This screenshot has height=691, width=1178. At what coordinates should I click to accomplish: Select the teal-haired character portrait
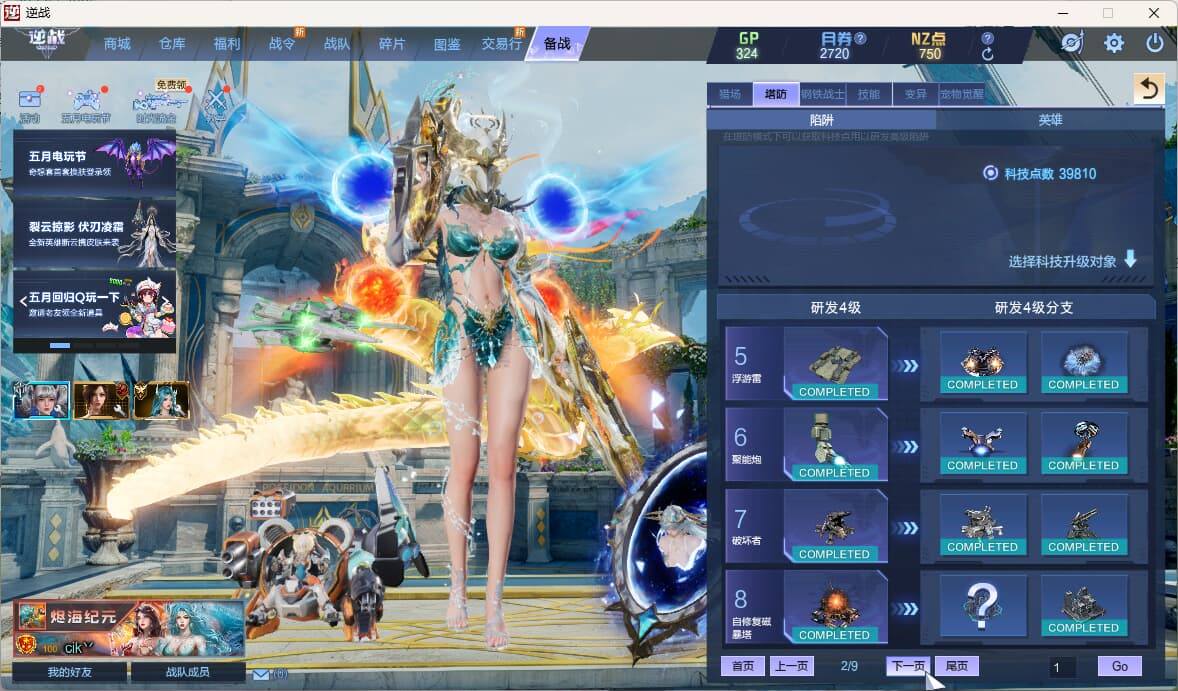[x=161, y=400]
